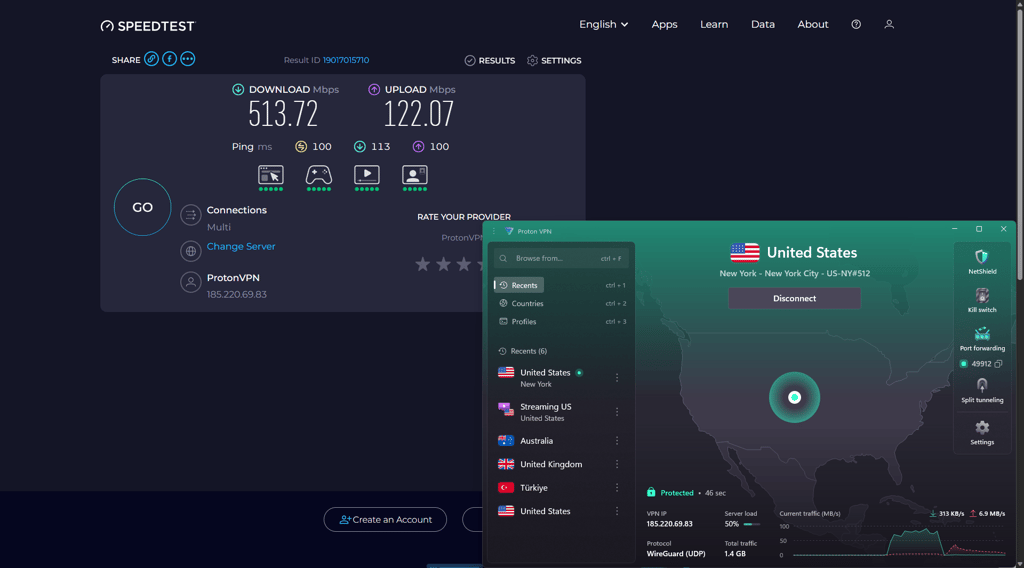Screen dimensions: 1024x568
Task: Click the WireGuard (UDP) protocol text
Action: pos(676,554)
